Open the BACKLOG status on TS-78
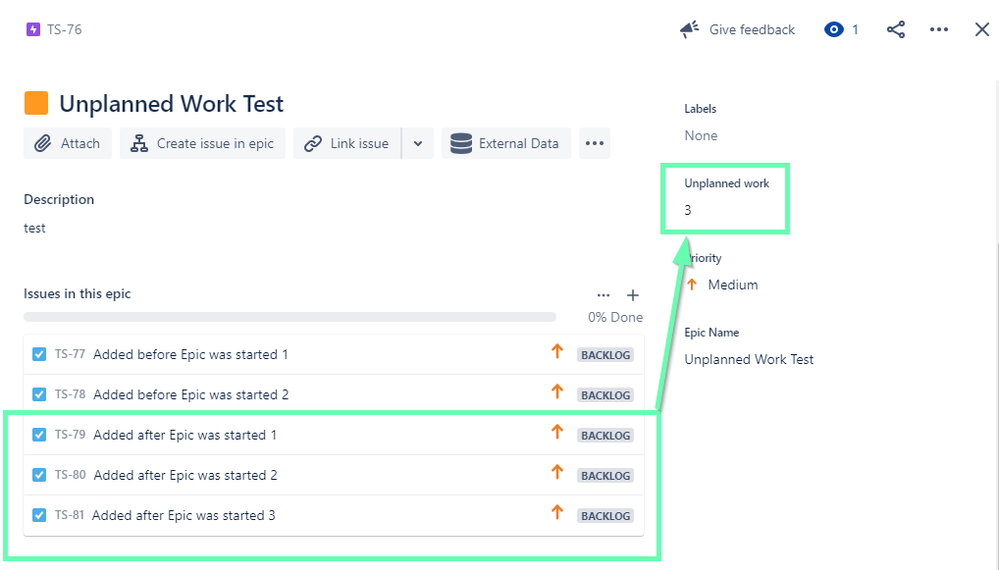The width and height of the screenshot is (999, 570). pos(605,395)
